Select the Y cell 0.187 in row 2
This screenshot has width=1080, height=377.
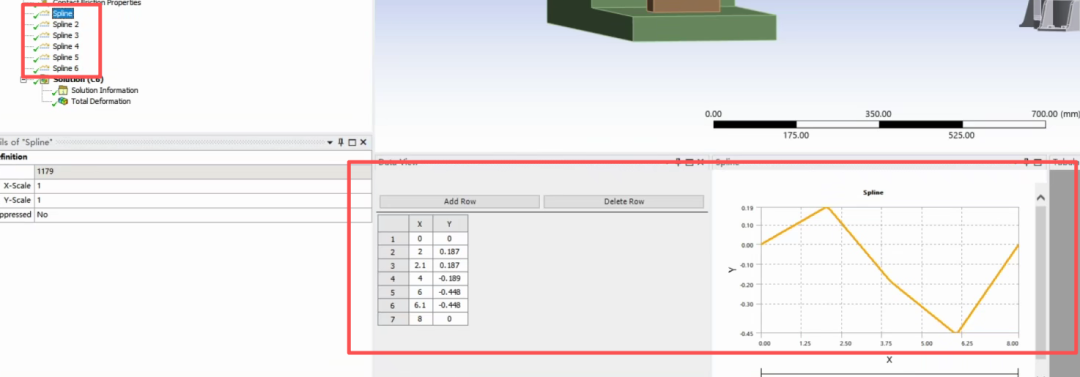click(x=450, y=252)
